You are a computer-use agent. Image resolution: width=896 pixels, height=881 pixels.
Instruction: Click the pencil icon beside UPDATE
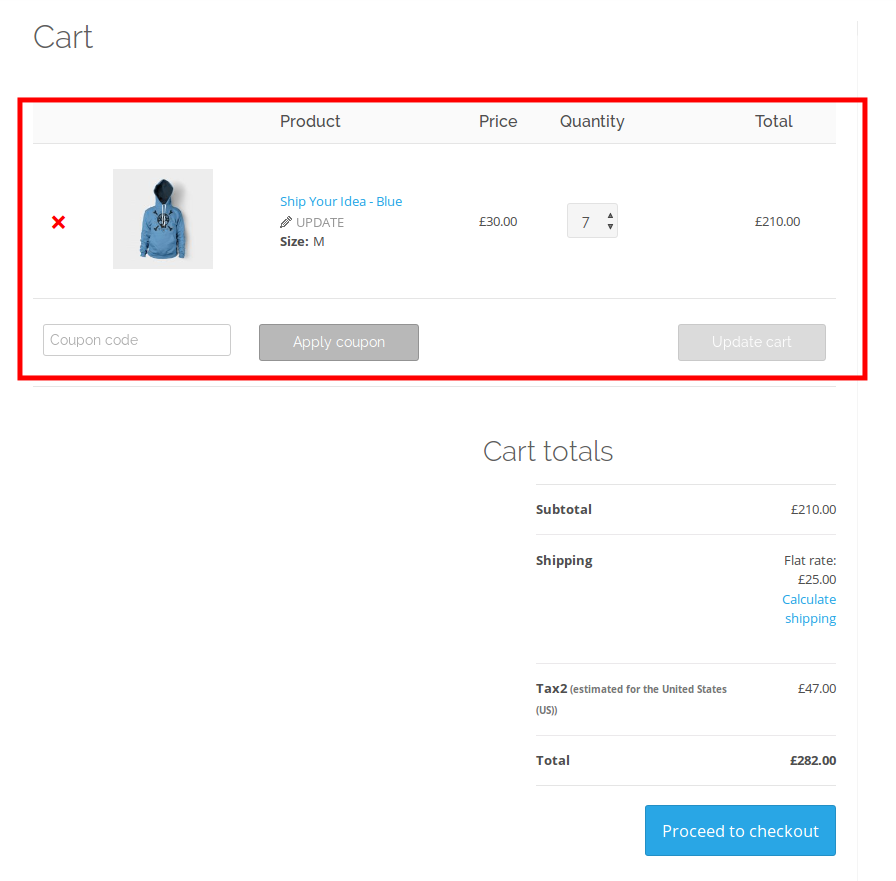(x=286, y=222)
